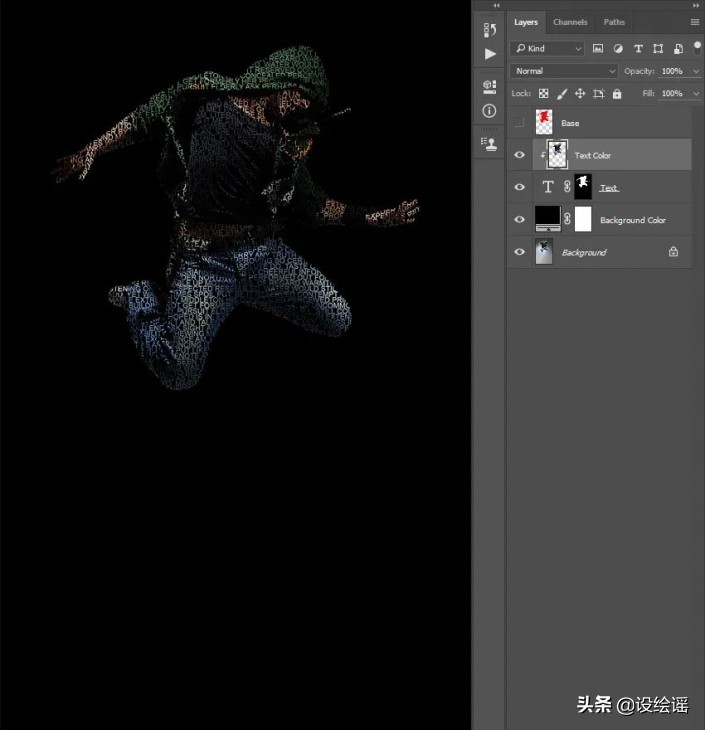Click lock transparent pixels icon
705x730 pixels.
544,94
